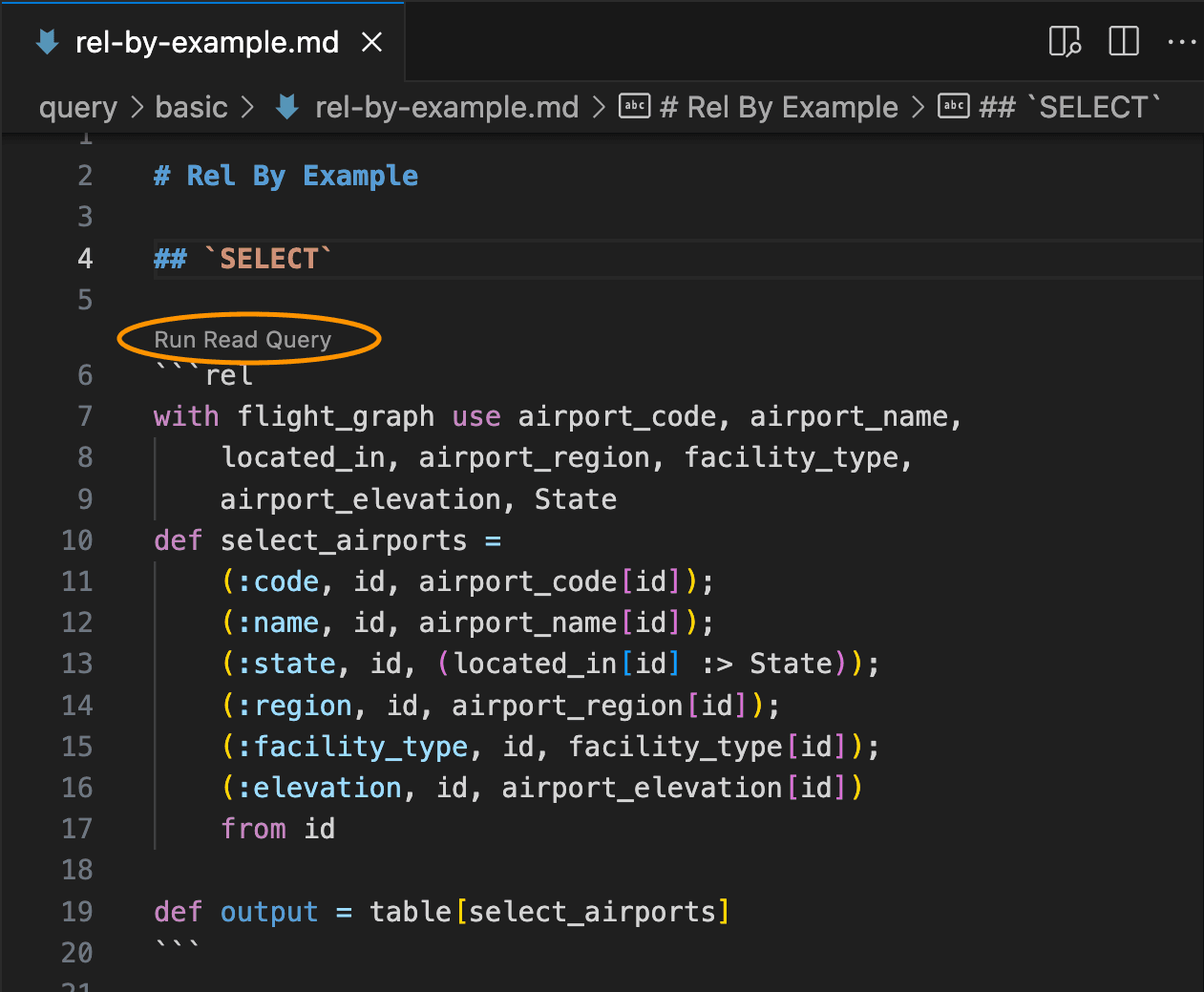Click ':region' symbol on line 14
This screenshot has width=1204, height=992.
pos(294,706)
